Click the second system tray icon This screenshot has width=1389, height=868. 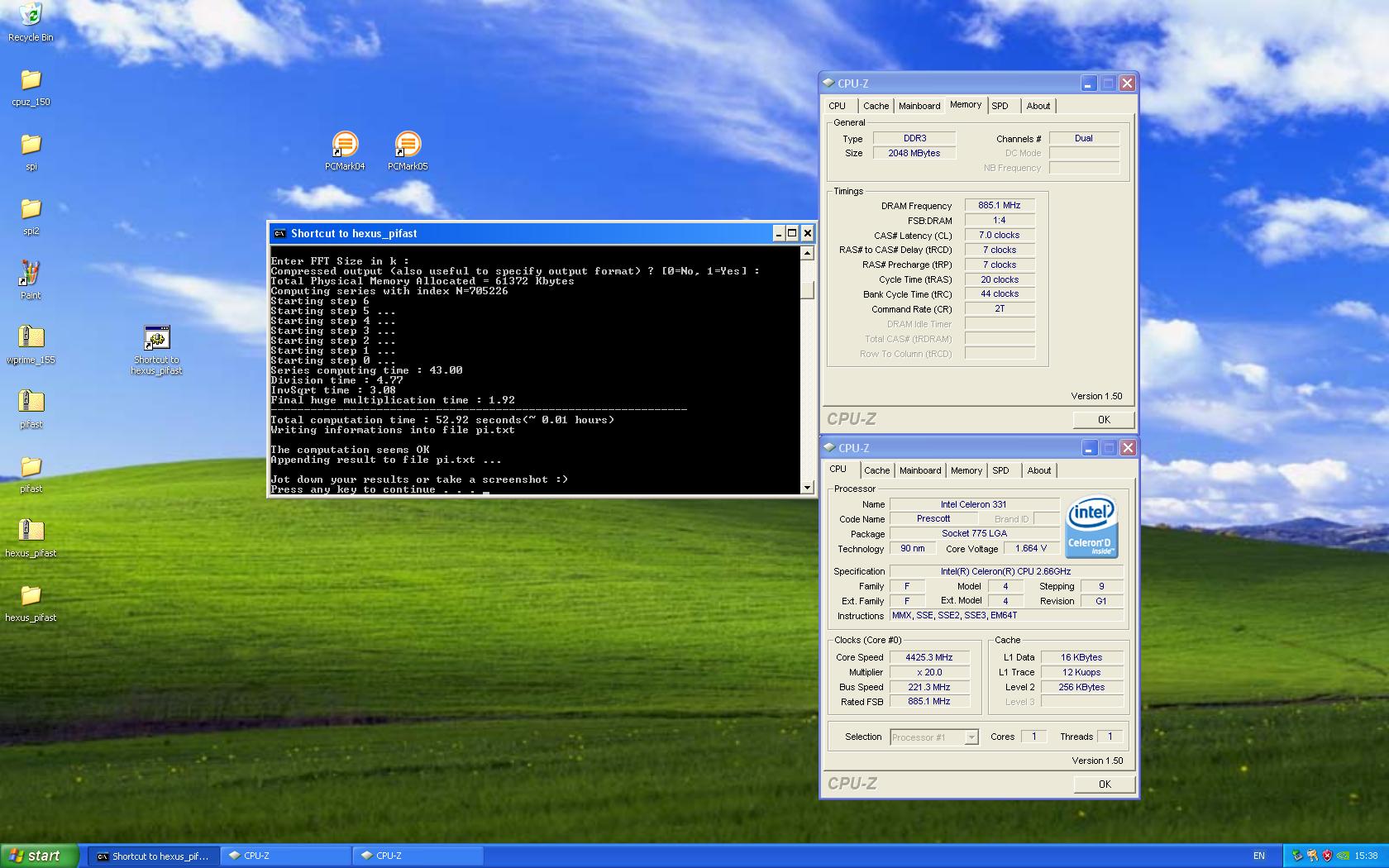(1312, 856)
